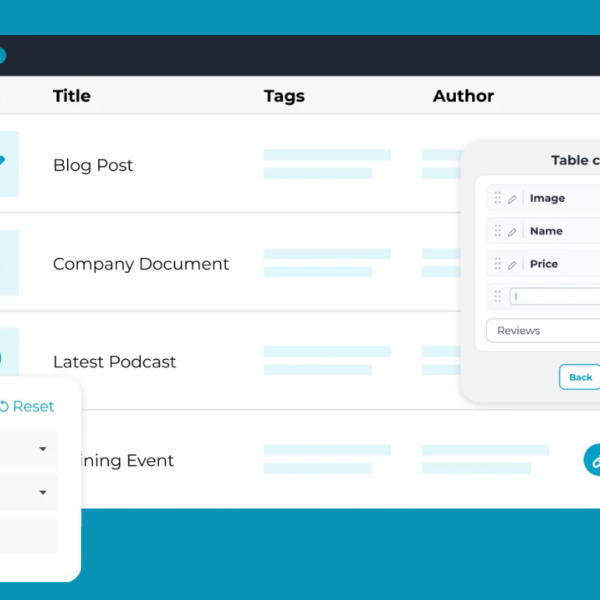The image size is (600, 600).
Task: Click the Training Event tags placeholder
Action: coord(327,459)
